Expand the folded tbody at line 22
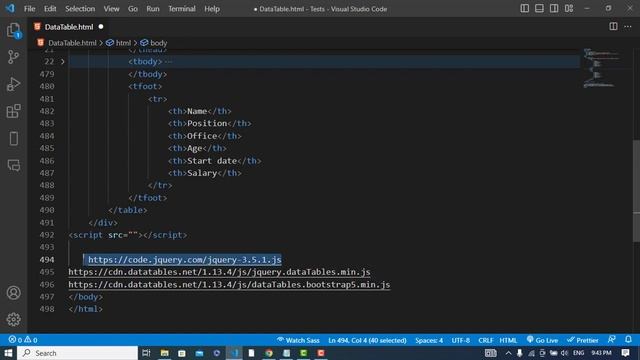This screenshot has height=360, width=640. point(62,62)
